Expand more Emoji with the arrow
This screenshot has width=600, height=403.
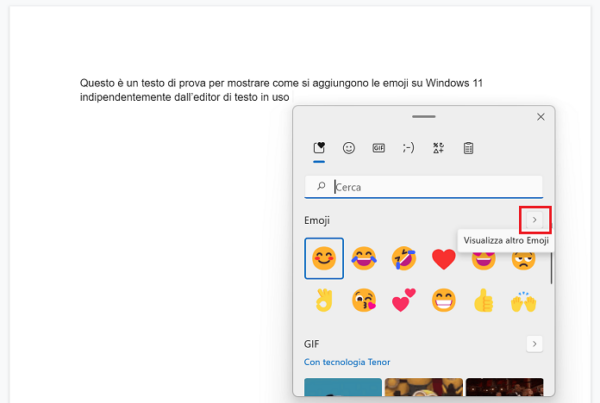pos(535,219)
